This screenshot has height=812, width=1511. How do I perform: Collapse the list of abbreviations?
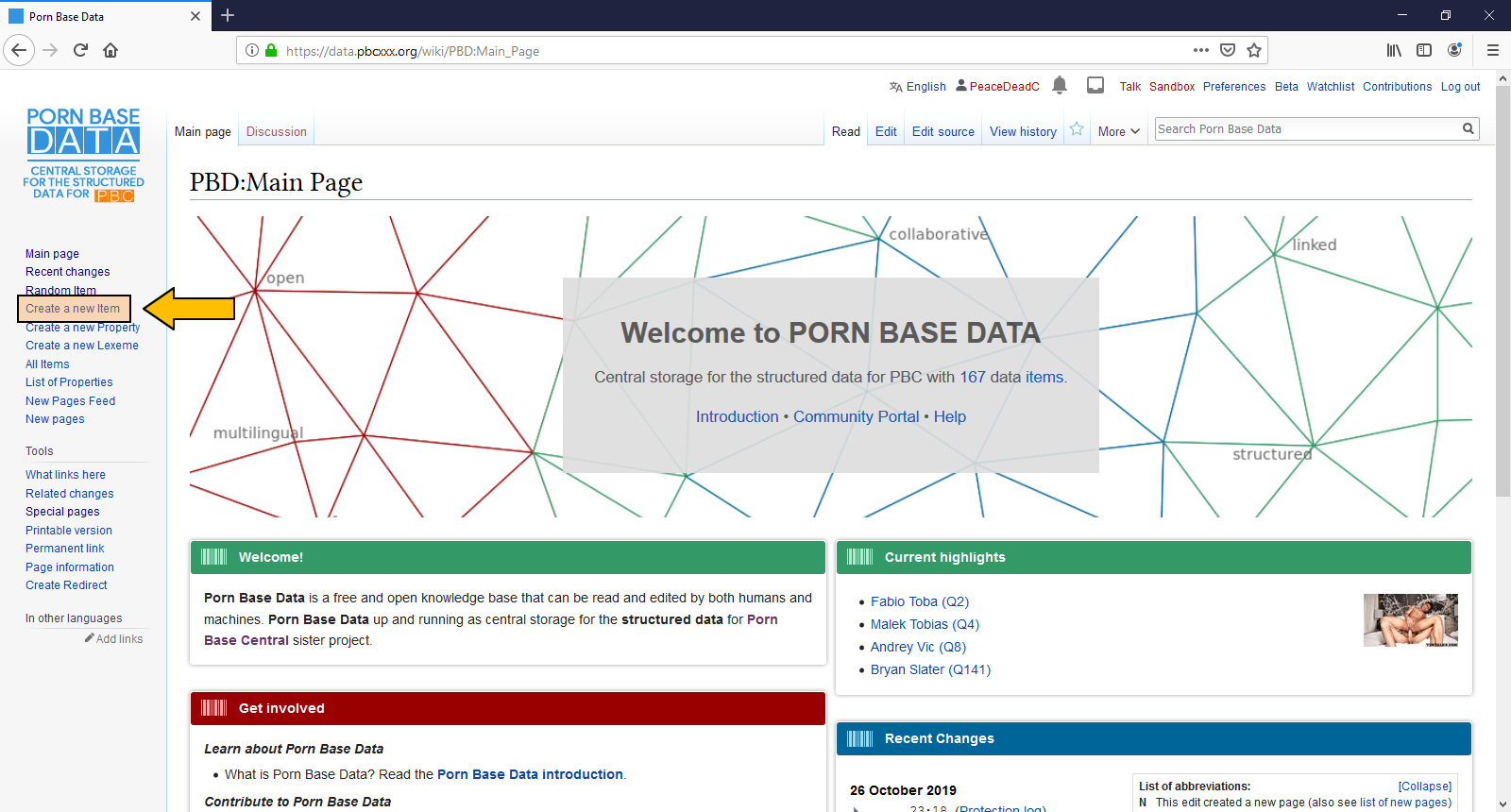1424,787
